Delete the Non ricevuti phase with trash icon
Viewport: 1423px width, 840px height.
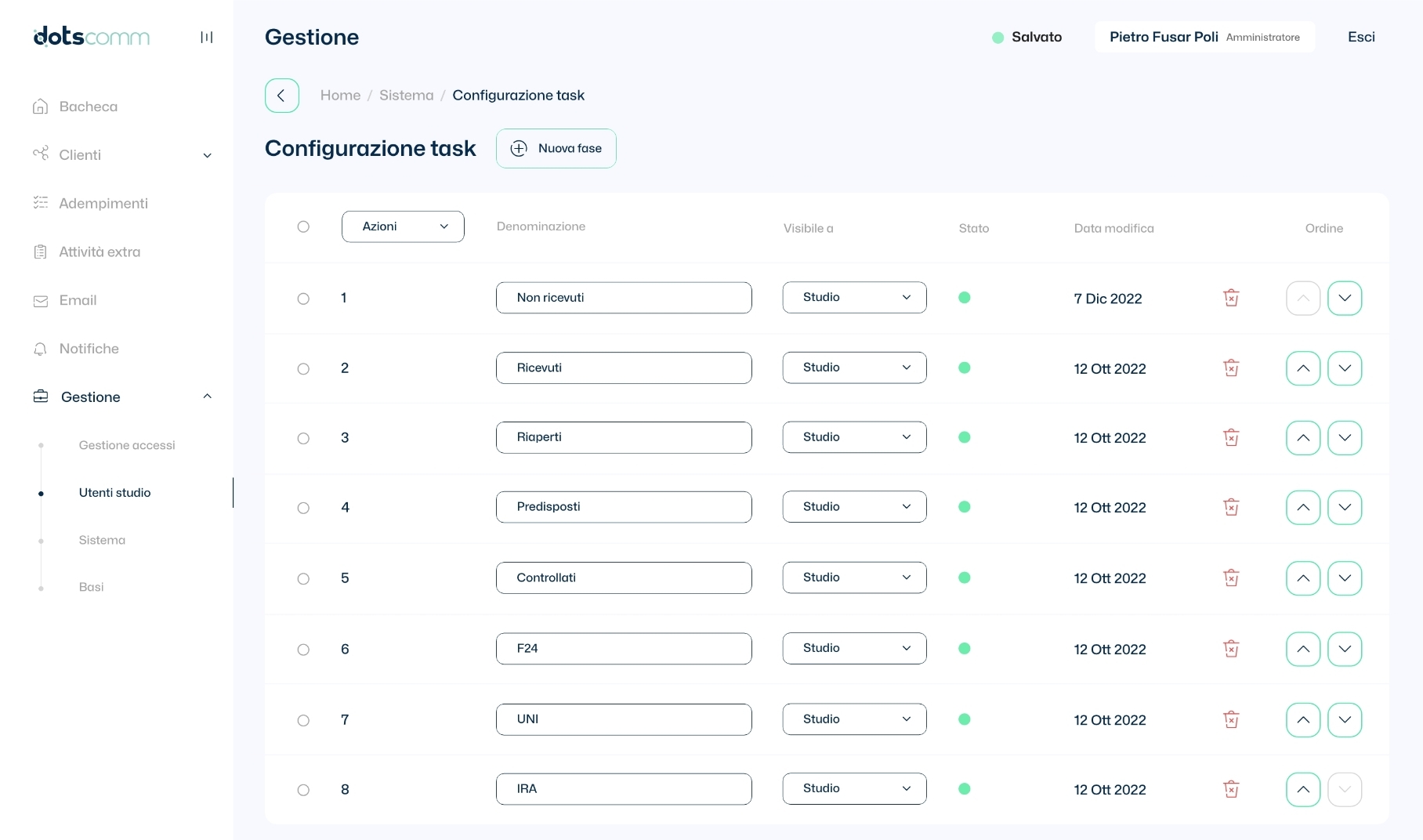[1231, 298]
